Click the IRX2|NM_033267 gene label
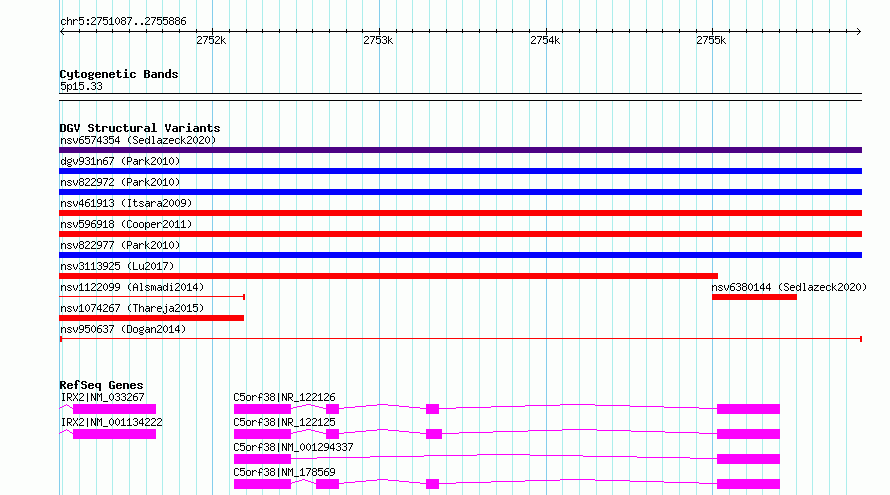890x495 pixels. 102,397
